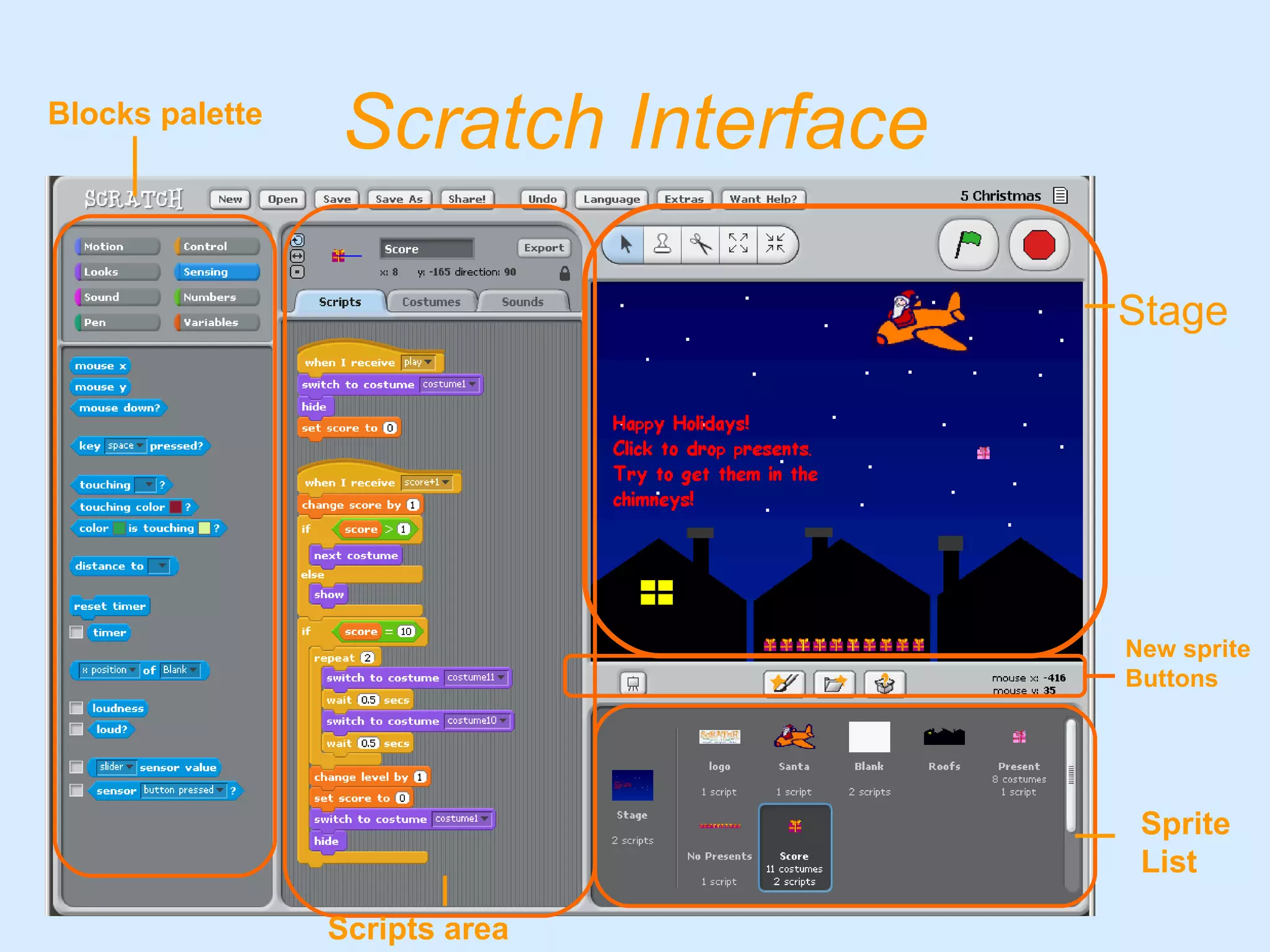Click the Save As button

tap(399, 199)
